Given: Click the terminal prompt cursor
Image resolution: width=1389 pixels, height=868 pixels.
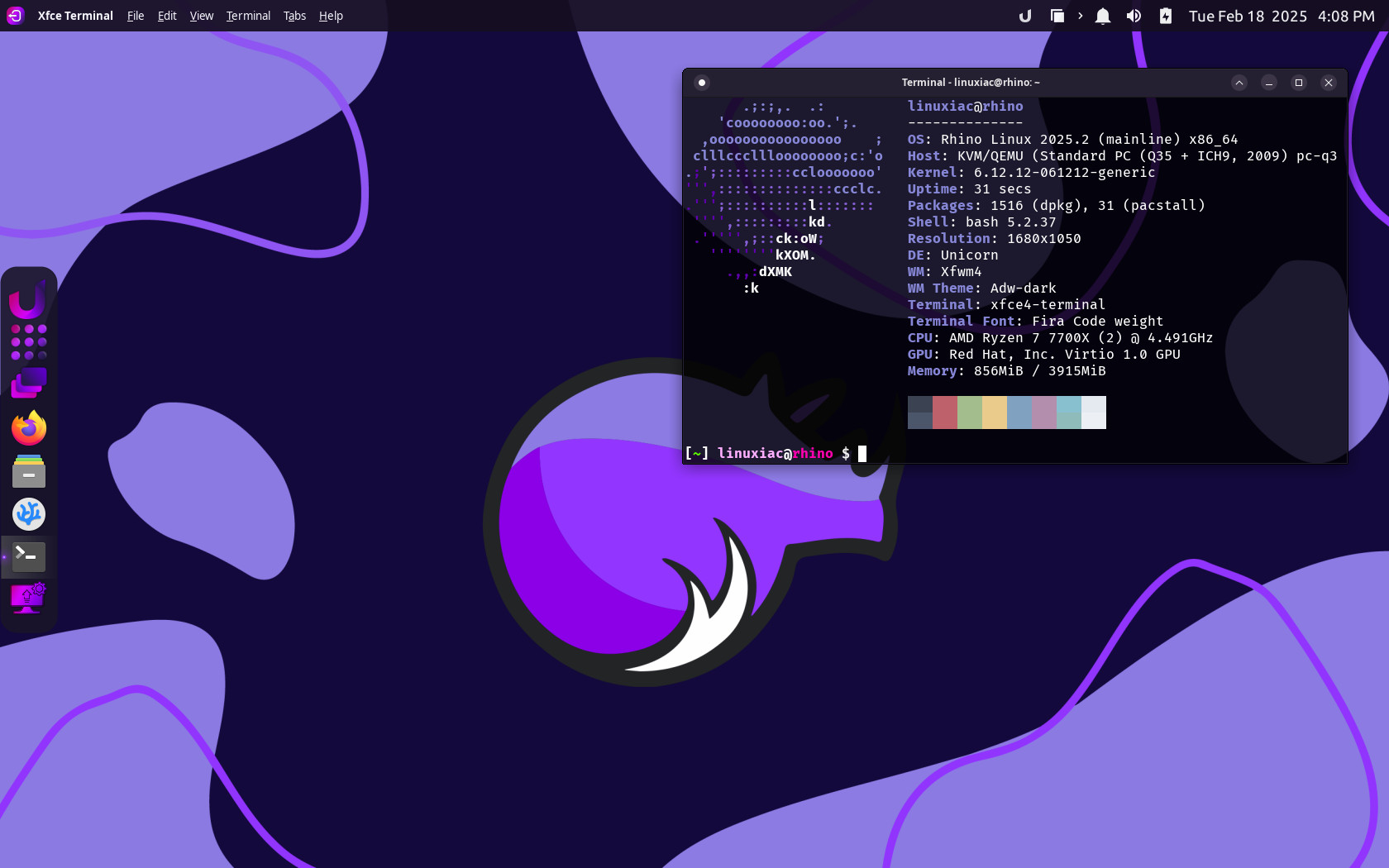Looking at the screenshot, I should pos(862,453).
